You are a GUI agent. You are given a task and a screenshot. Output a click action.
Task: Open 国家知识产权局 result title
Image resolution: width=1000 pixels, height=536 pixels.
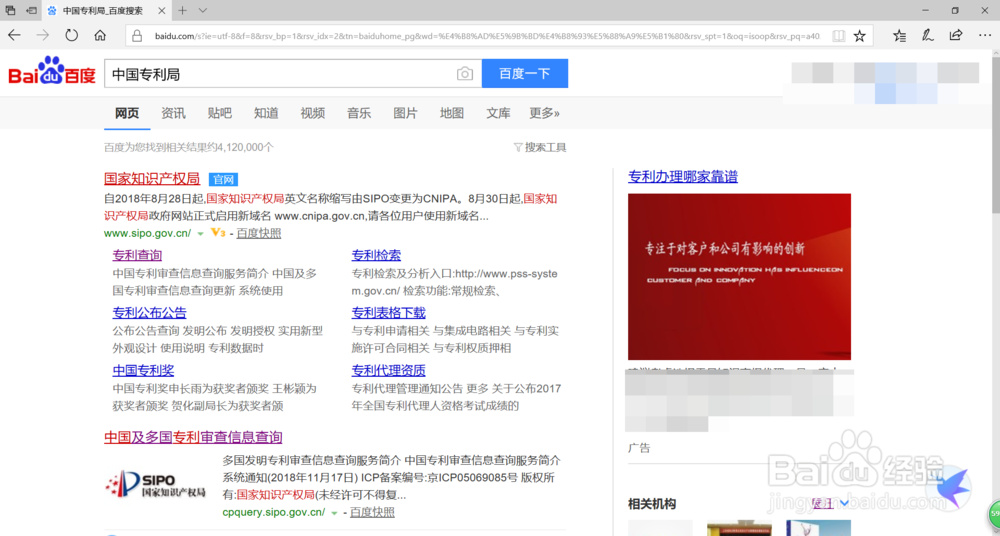point(152,179)
